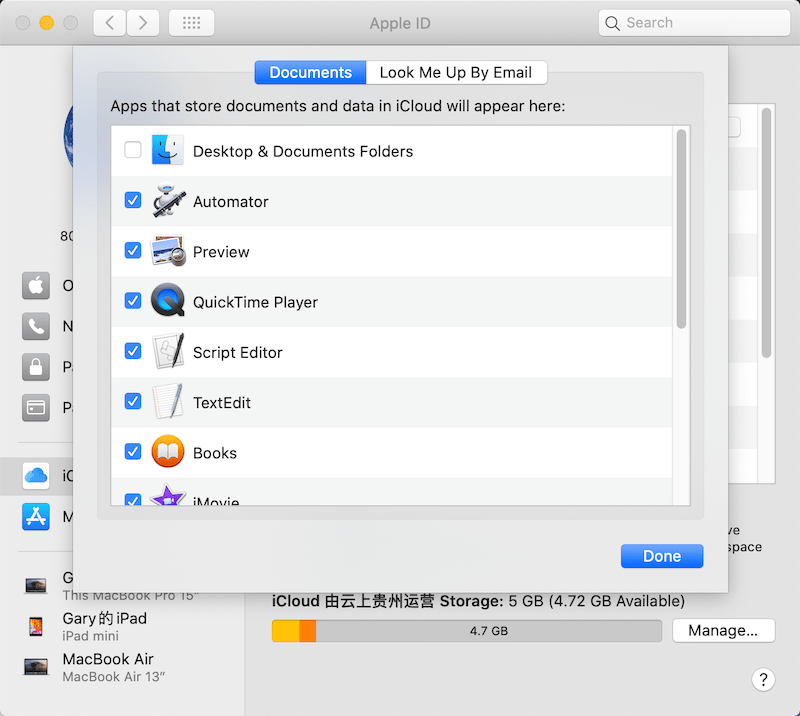Click the yellow minimize window button
The height and width of the screenshot is (716, 800).
(x=46, y=23)
